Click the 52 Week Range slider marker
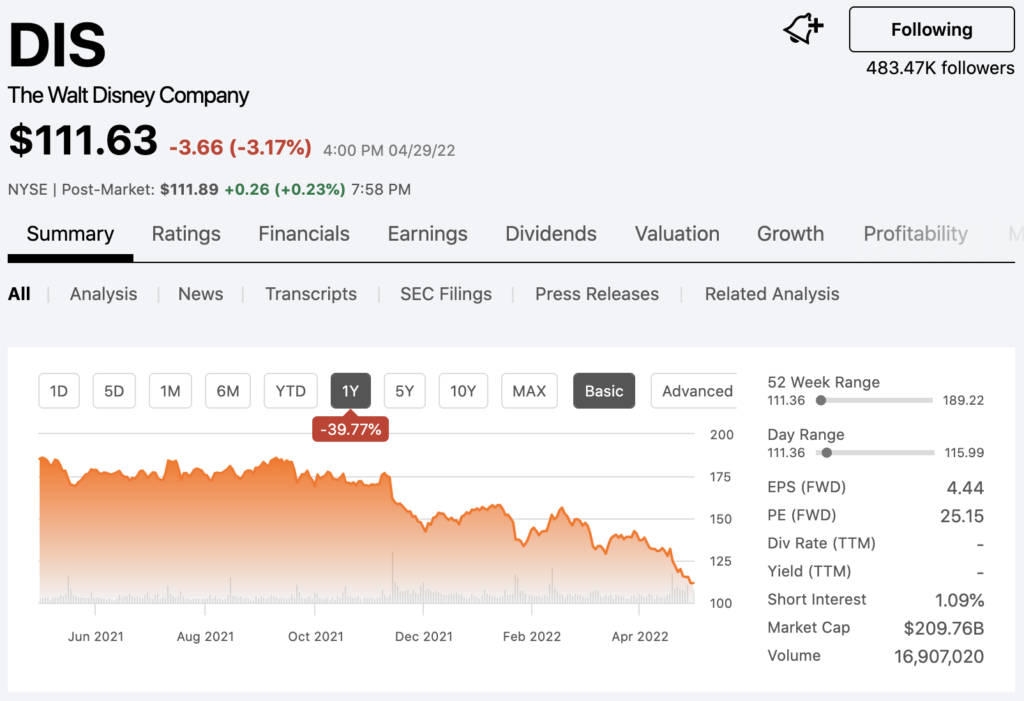1024x701 pixels. coord(821,400)
